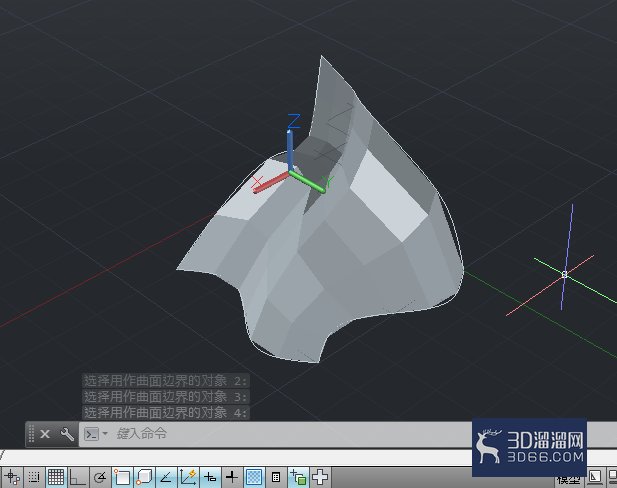The height and width of the screenshot is (488, 617).
Task: Toggle Dynamic Input icon
Action: 210,477
